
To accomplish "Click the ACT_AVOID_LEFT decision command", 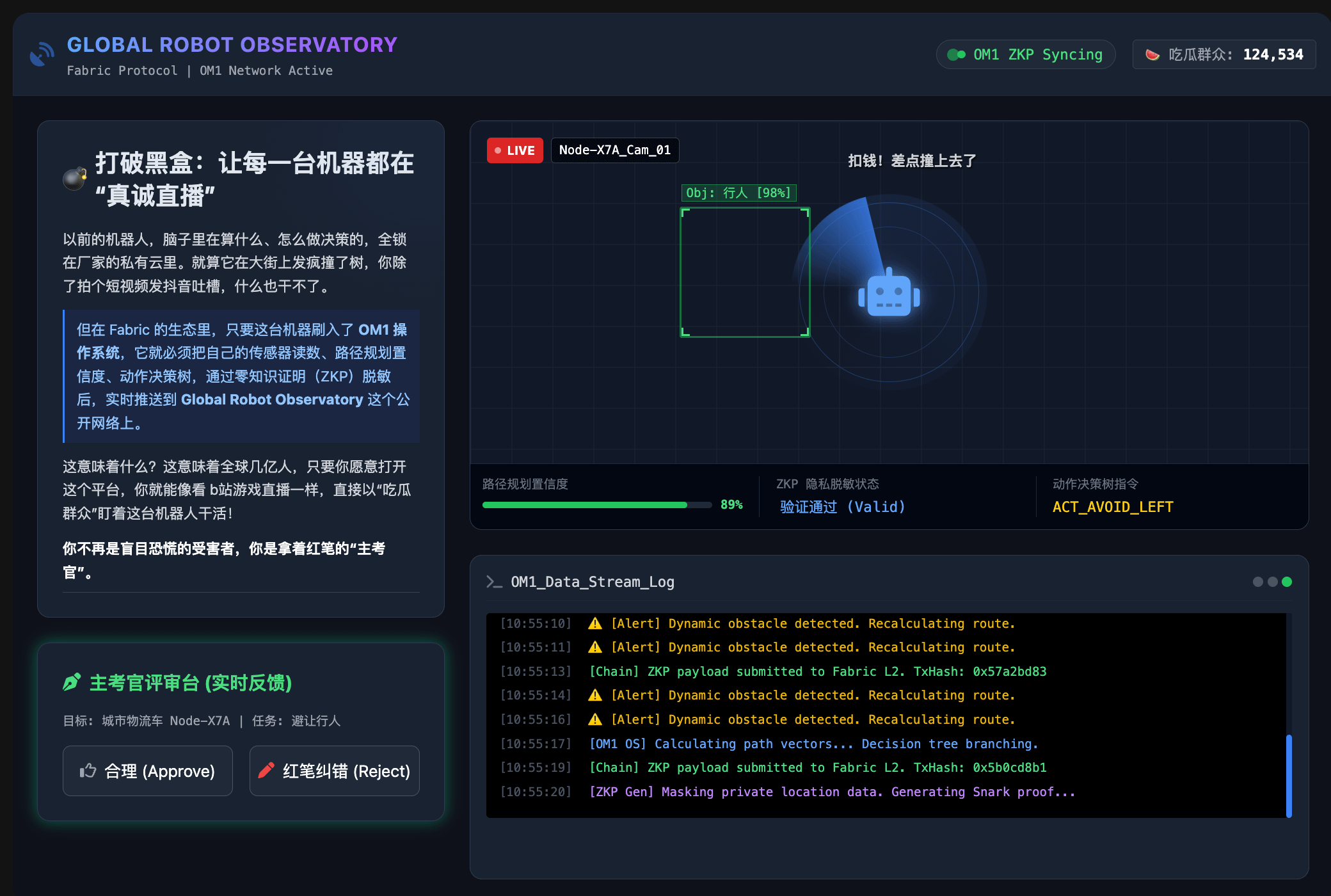I will pos(1112,507).
